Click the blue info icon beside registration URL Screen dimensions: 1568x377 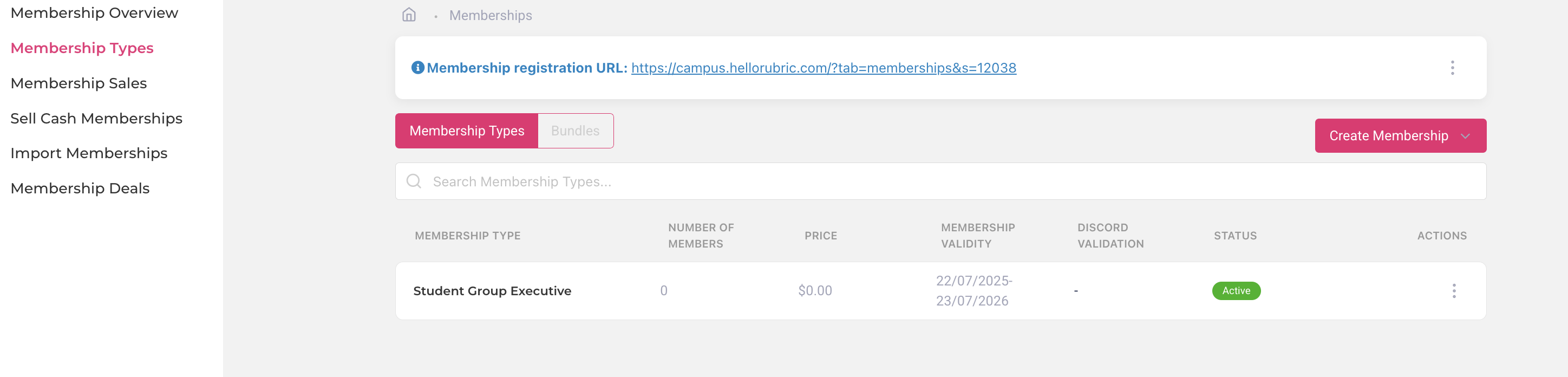417,68
